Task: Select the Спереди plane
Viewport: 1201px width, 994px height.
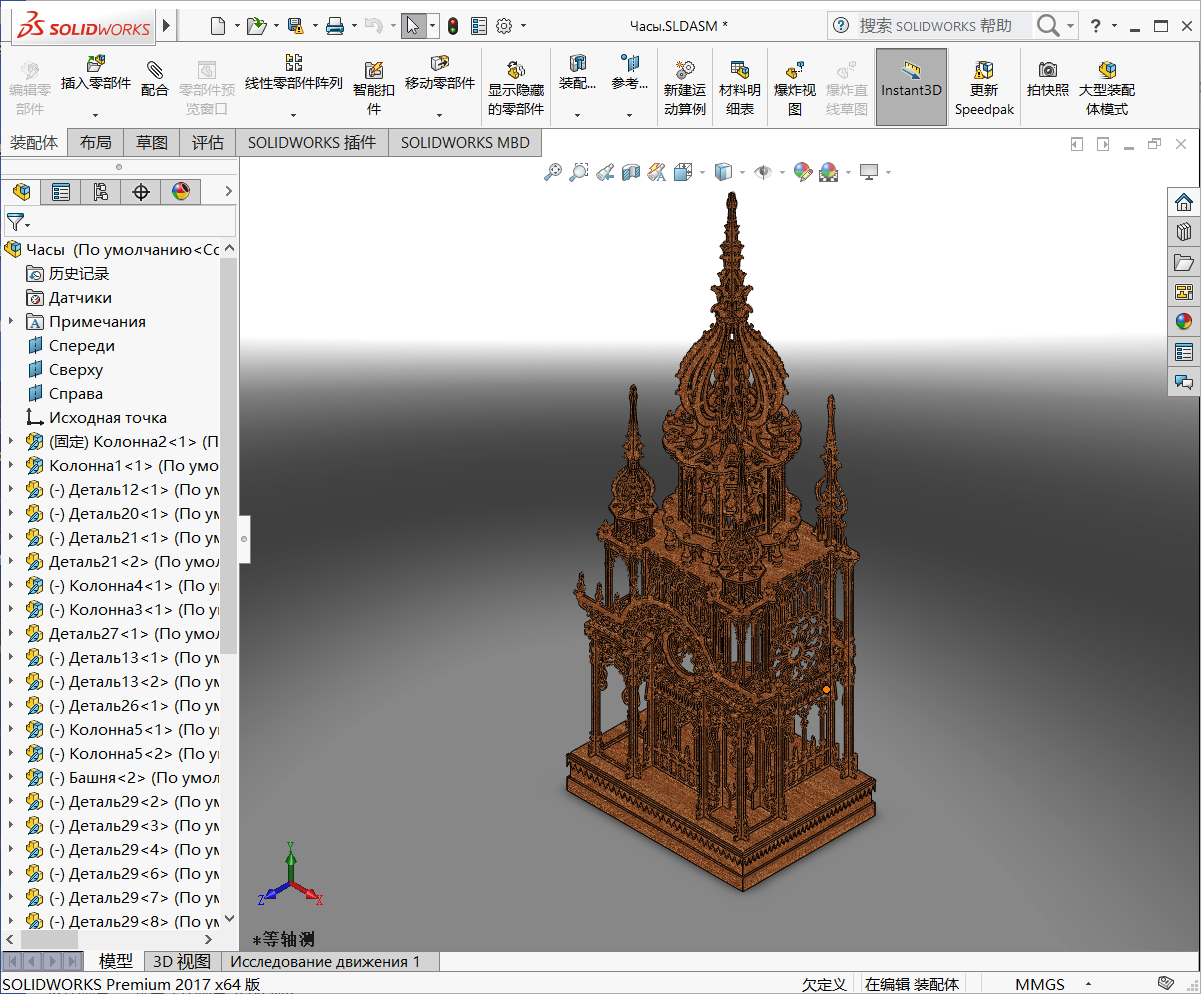Action: [82, 345]
